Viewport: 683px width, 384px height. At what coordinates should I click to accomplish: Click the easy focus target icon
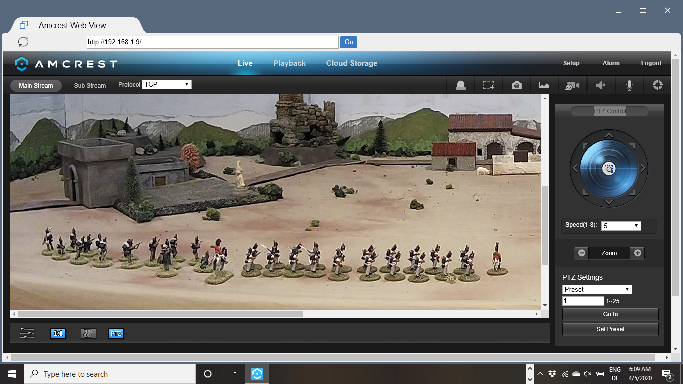coord(658,85)
